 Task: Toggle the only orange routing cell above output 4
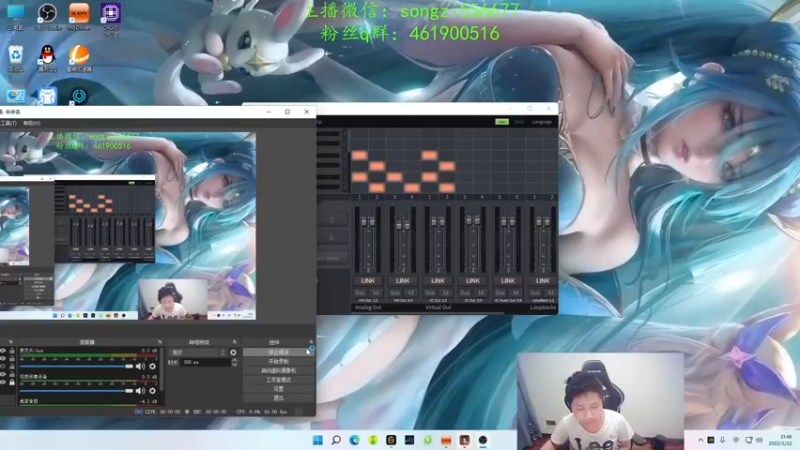[412, 188]
